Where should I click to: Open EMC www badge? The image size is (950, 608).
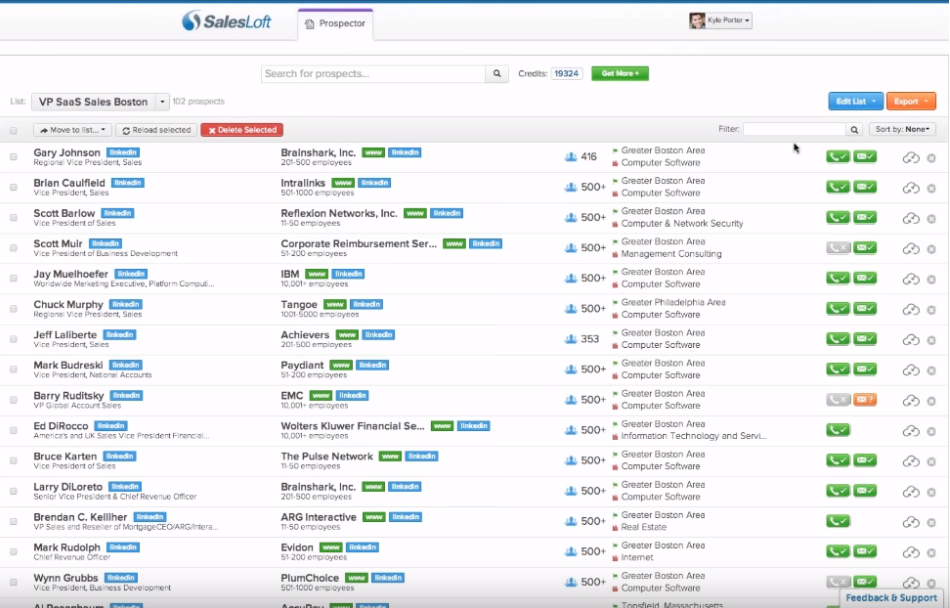pyautogui.click(x=321, y=395)
